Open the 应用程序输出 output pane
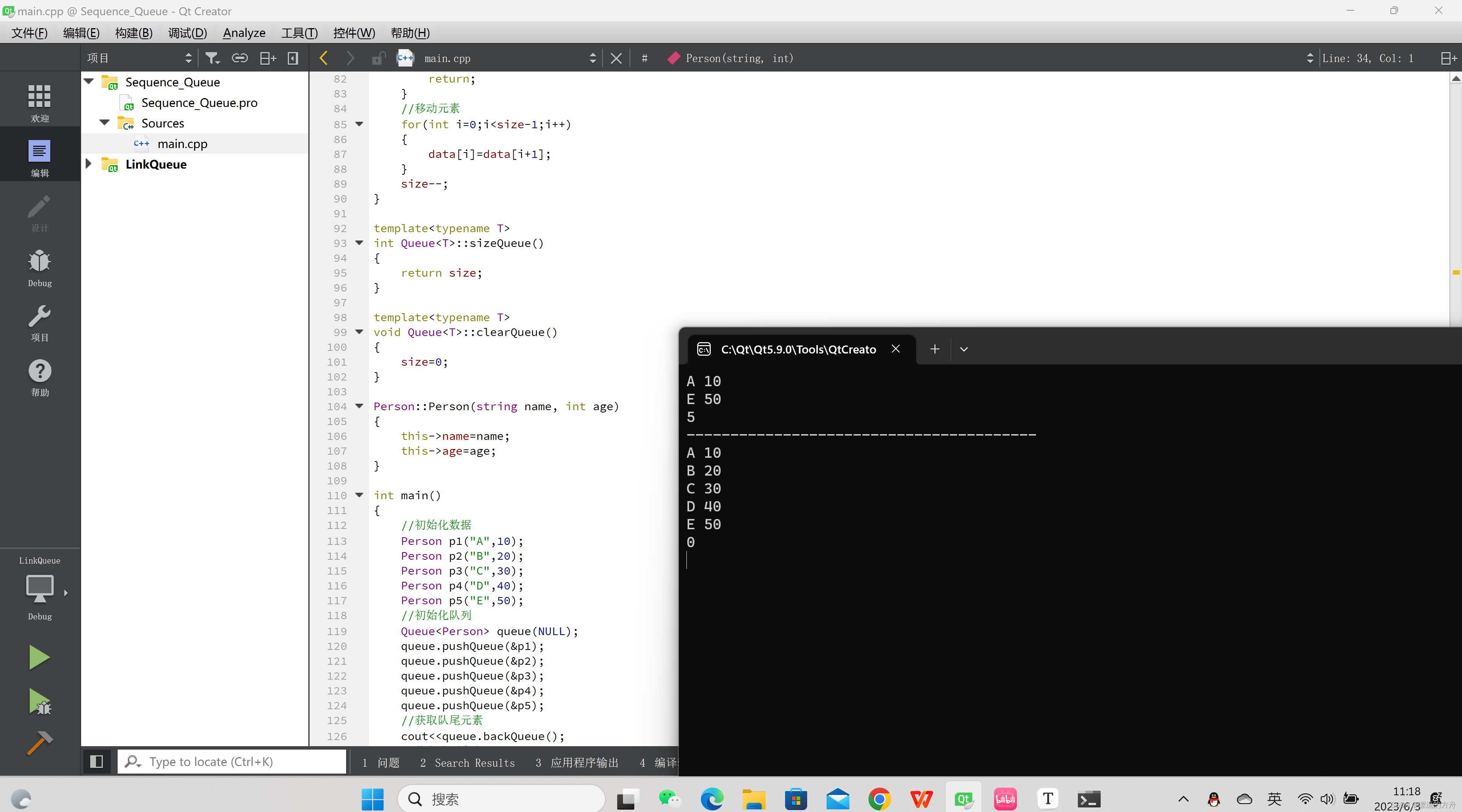 pos(577,763)
